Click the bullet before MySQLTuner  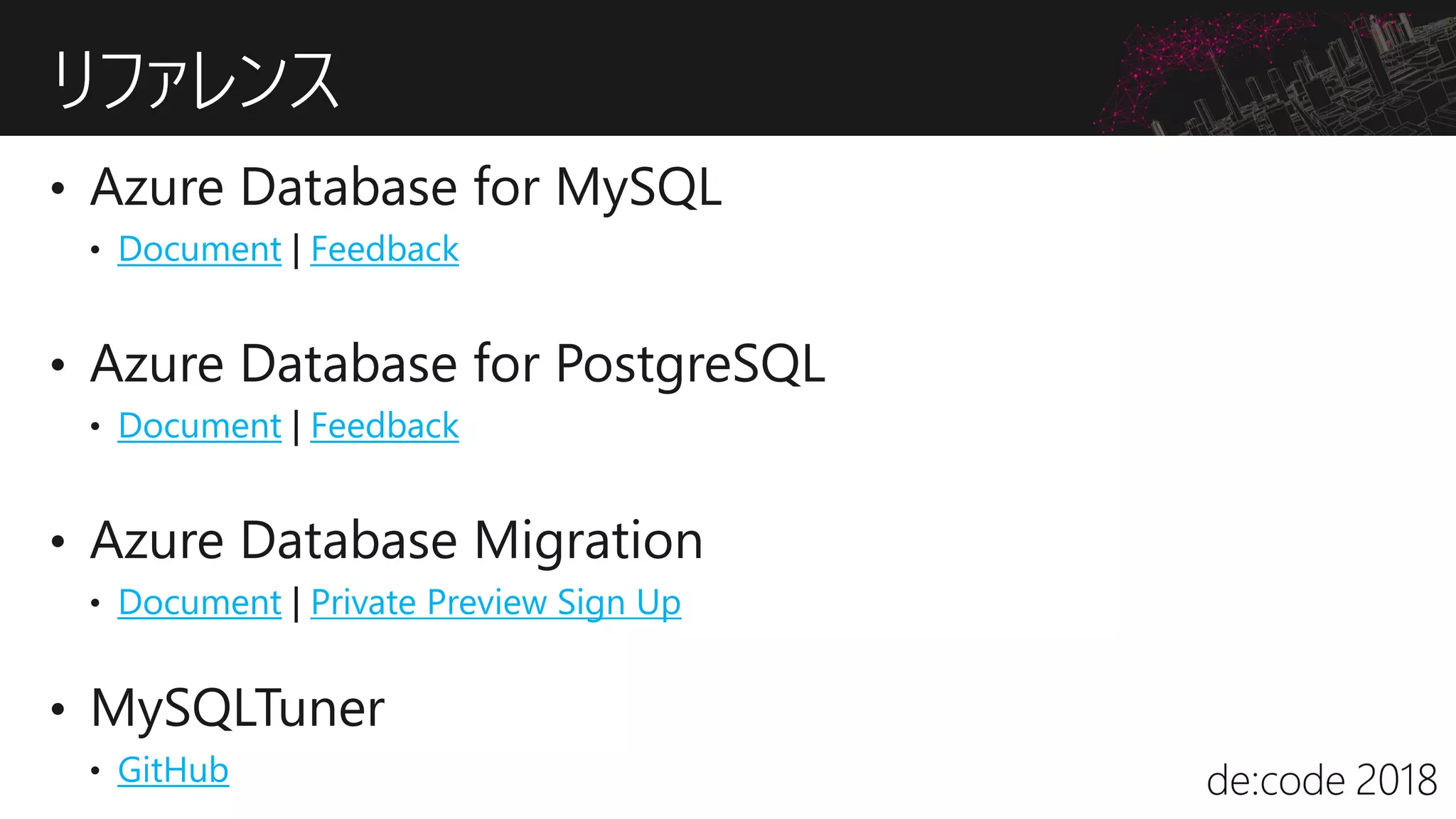[58, 710]
